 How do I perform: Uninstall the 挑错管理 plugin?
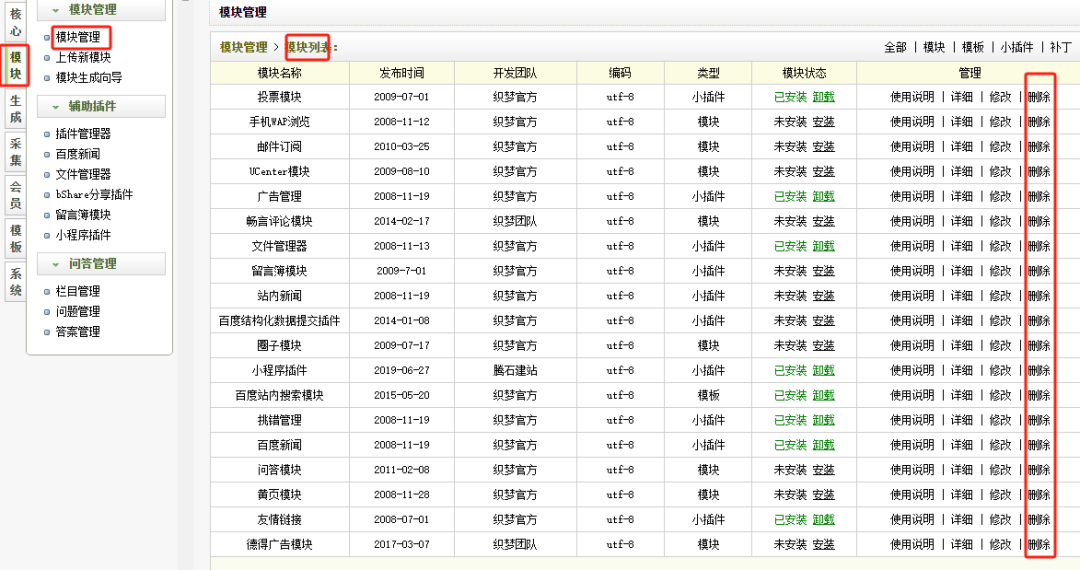824,420
